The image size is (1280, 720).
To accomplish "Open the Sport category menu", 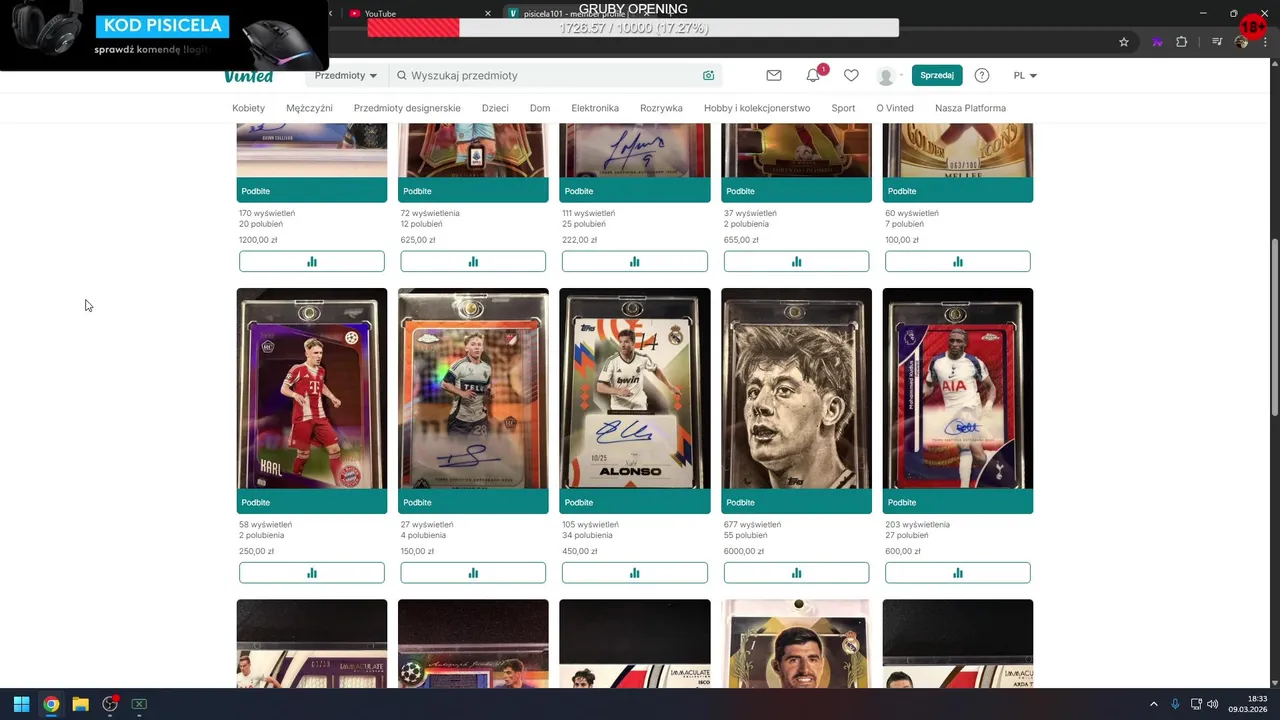I will [843, 108].
